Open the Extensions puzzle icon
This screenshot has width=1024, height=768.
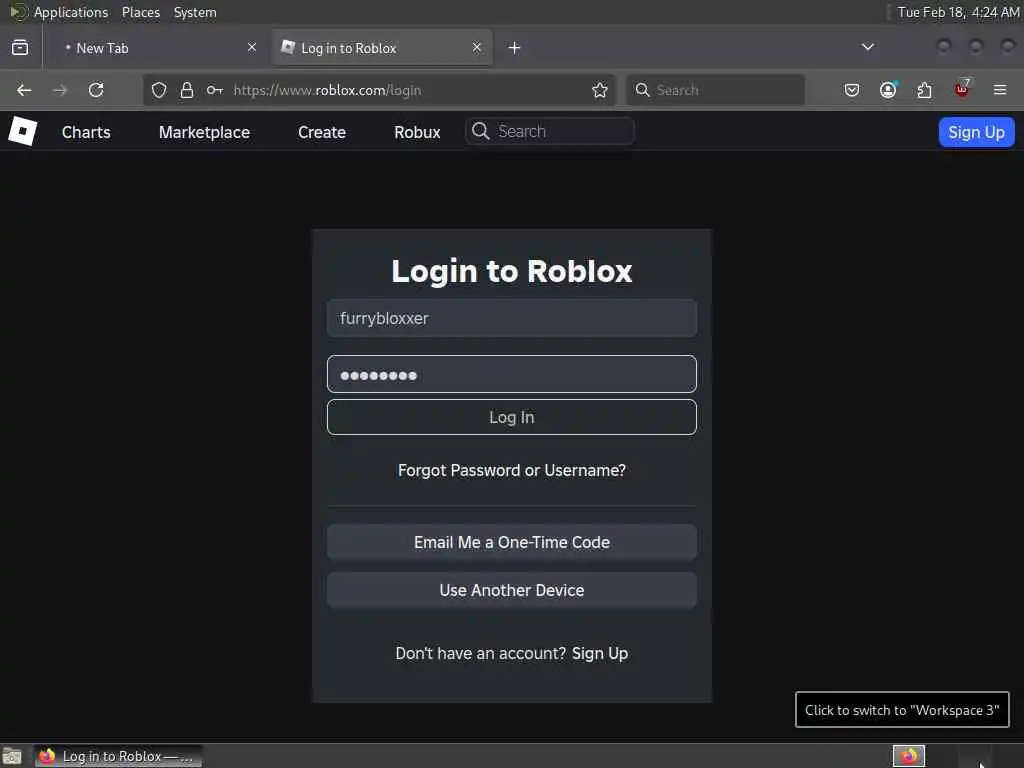pos(925,90)
